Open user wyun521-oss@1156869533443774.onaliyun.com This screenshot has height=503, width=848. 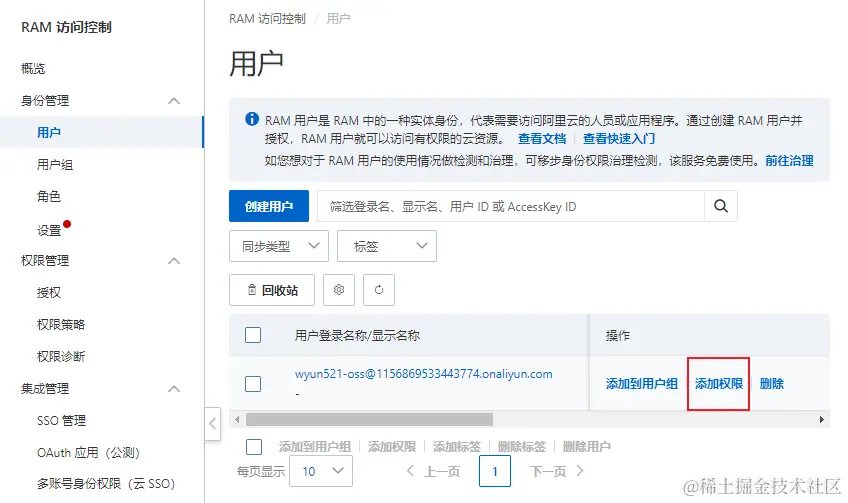click(x=423, y=374)
